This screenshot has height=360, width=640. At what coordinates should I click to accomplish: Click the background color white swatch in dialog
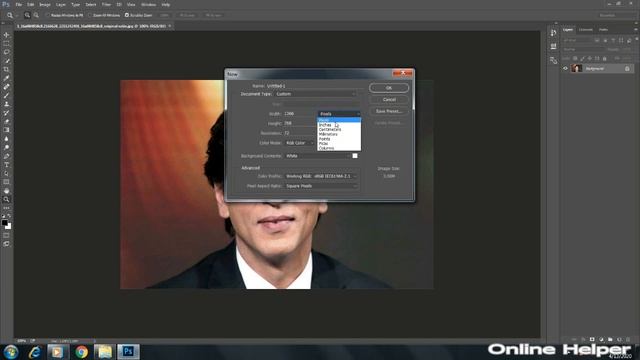355,156
